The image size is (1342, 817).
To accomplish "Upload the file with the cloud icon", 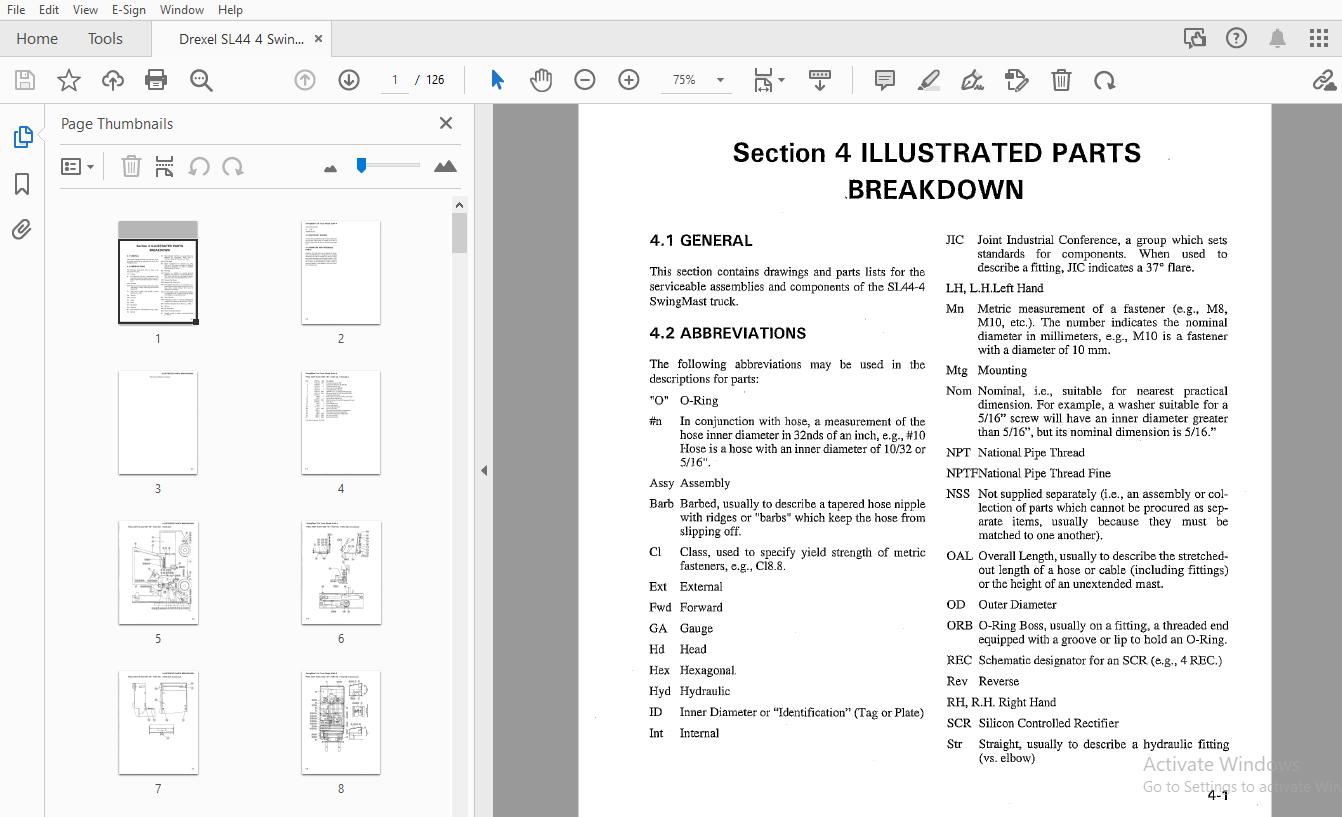I will (x=113, y=80).
